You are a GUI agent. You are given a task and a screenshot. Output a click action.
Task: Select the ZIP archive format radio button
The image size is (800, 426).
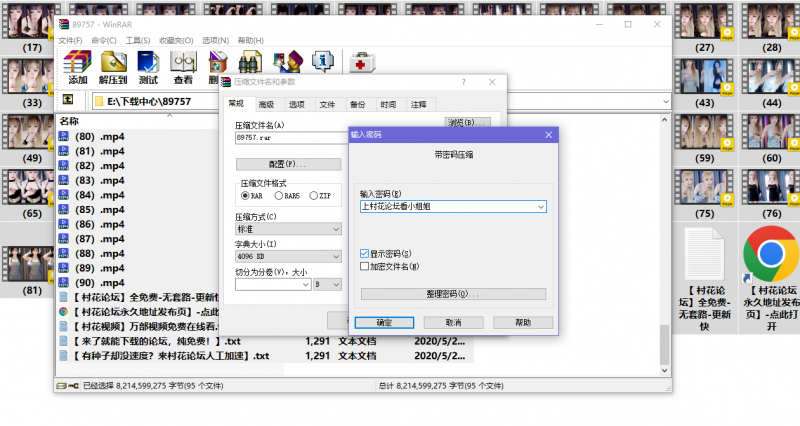point(314,196)
